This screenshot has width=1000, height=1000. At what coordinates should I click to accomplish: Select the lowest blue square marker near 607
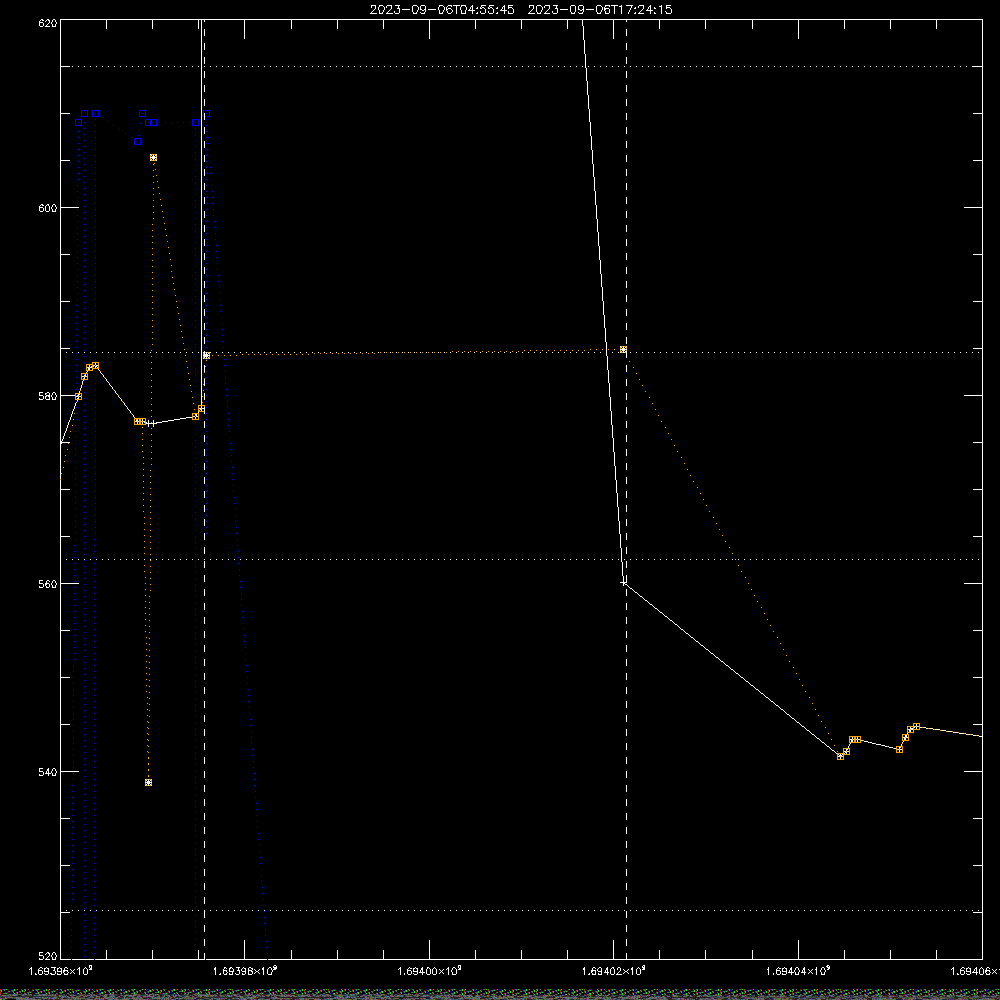tap(137, 141)
